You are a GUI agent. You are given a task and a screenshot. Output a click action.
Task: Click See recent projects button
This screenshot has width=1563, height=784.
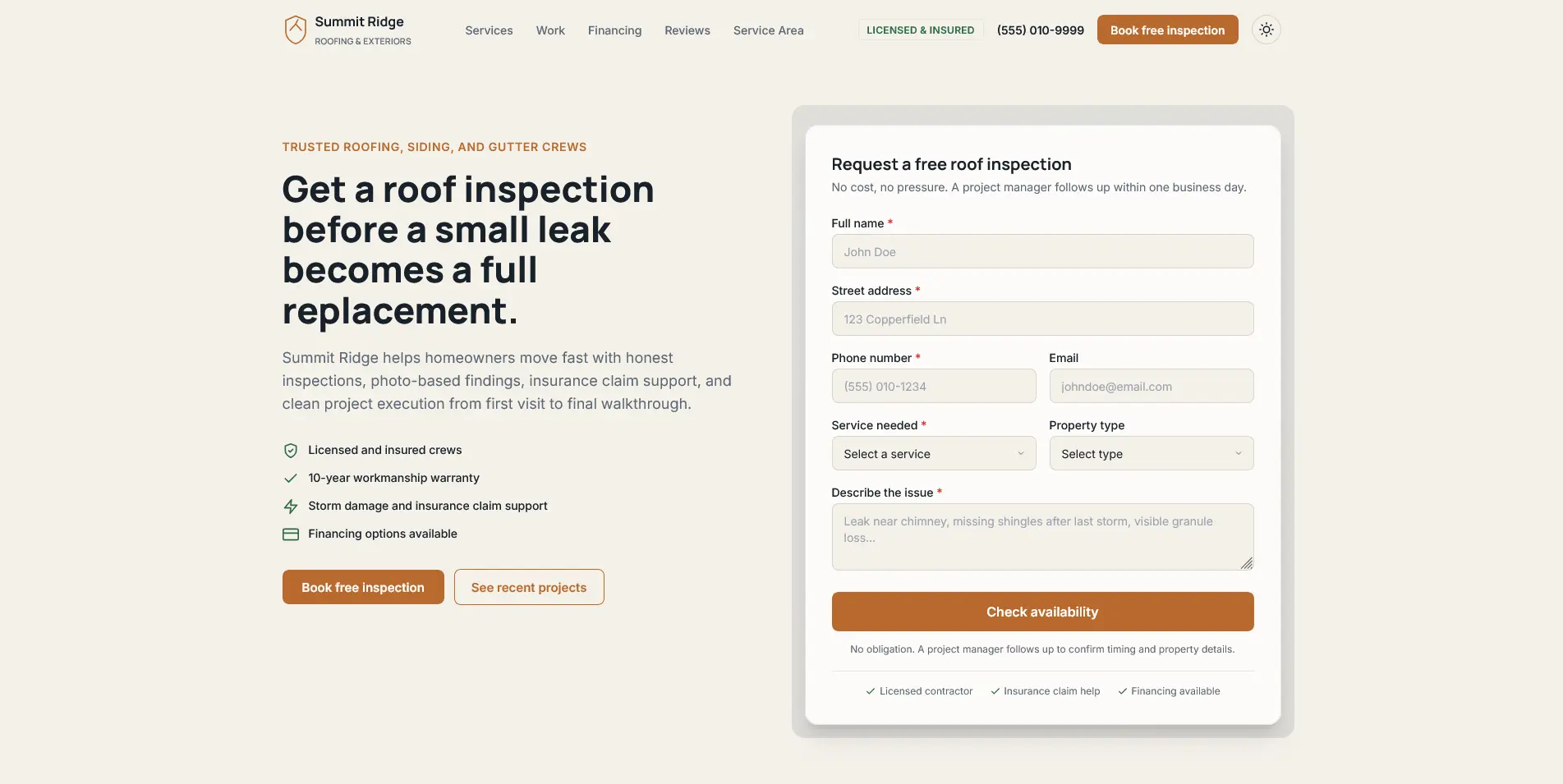[529, 588]
